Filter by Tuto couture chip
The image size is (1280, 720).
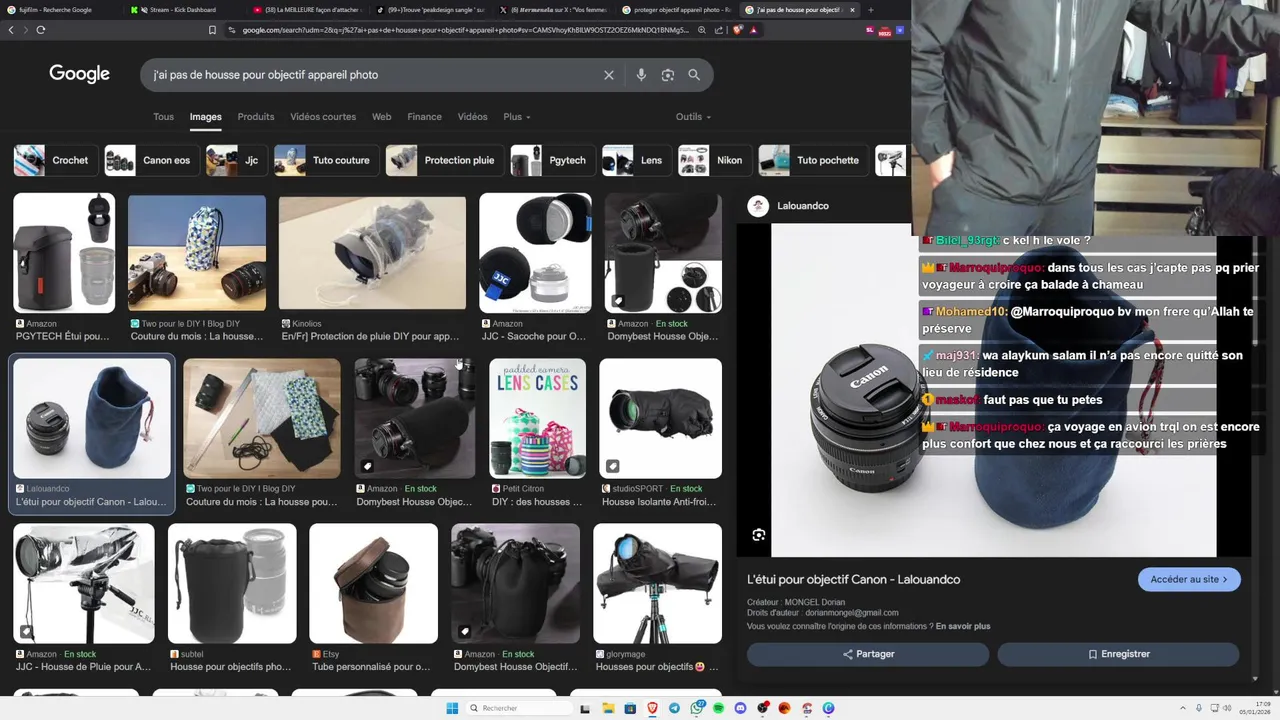point(326,160)
